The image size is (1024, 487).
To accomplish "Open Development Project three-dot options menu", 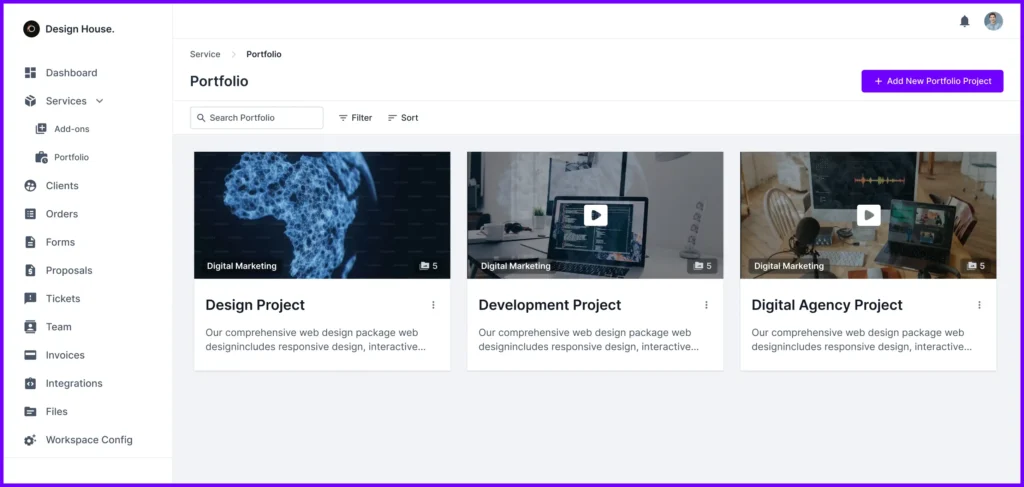I will click(706, 305).
